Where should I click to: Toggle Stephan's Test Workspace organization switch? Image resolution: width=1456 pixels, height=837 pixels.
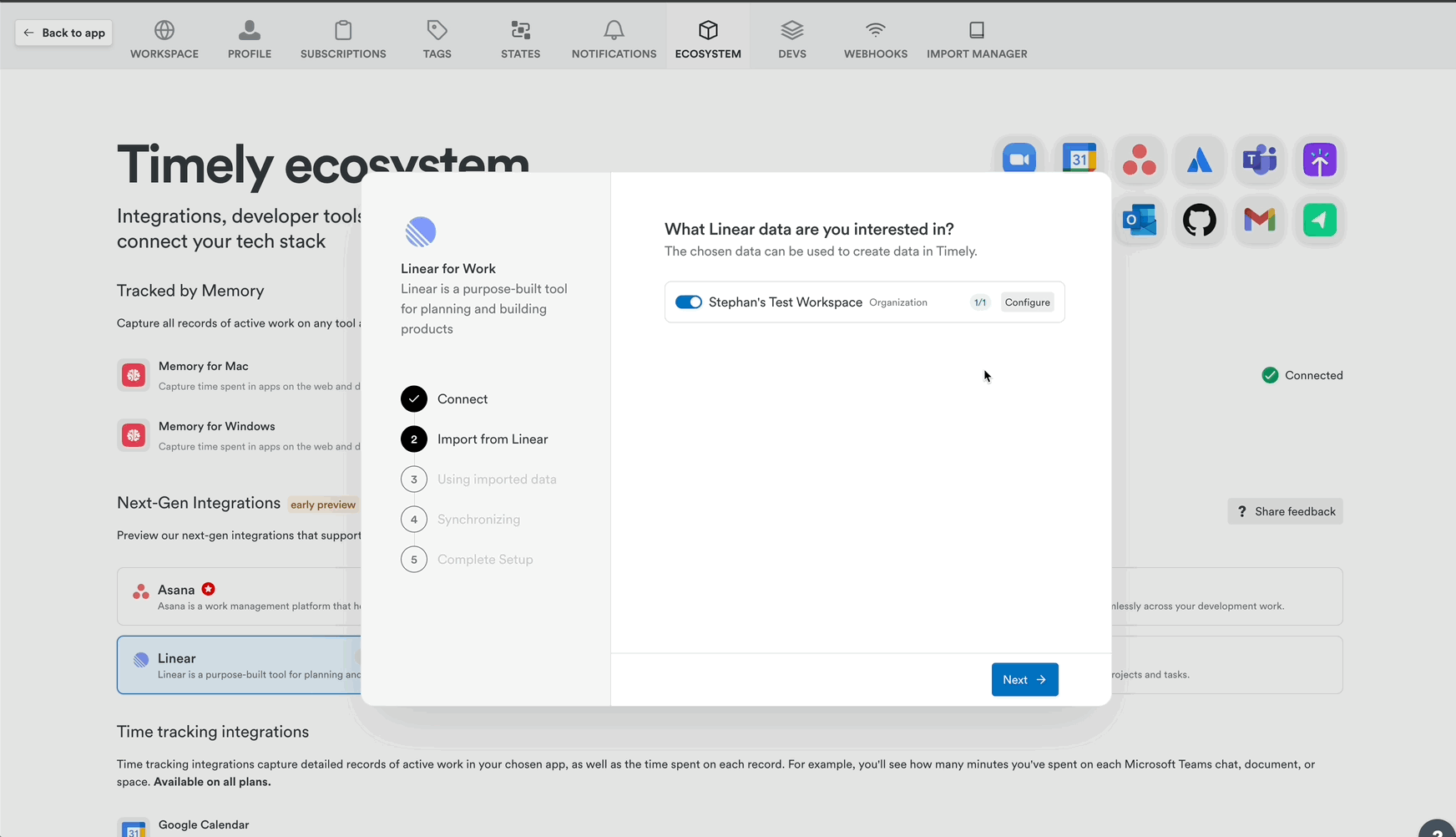(x=689, y=302)
